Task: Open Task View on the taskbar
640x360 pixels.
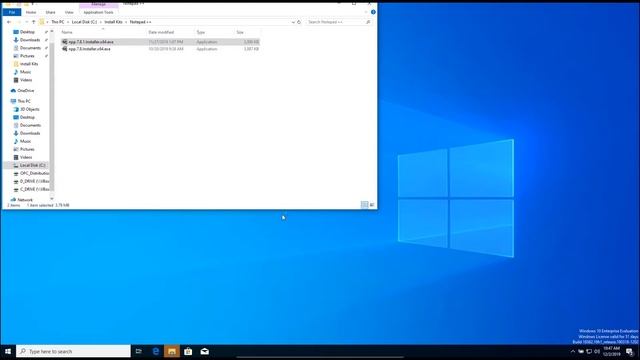Action: 139,351
